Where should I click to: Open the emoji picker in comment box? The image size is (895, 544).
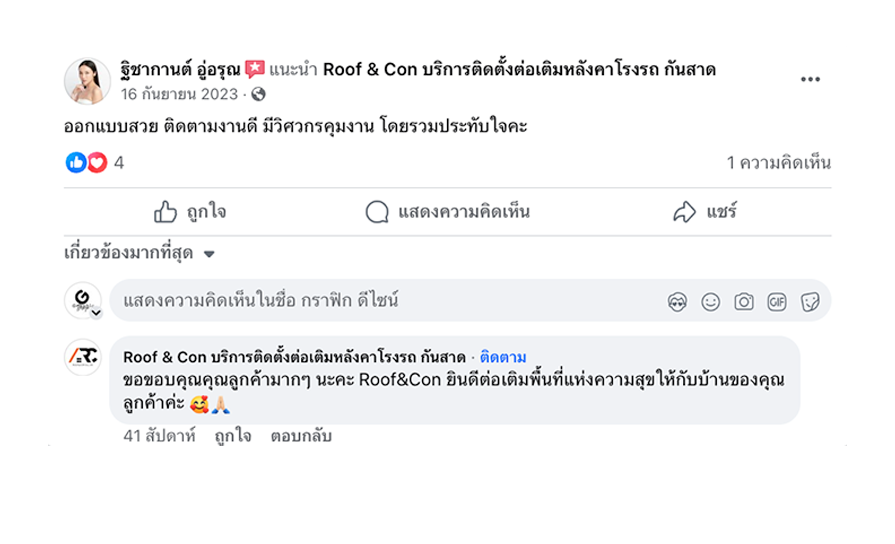click(710, 302)
